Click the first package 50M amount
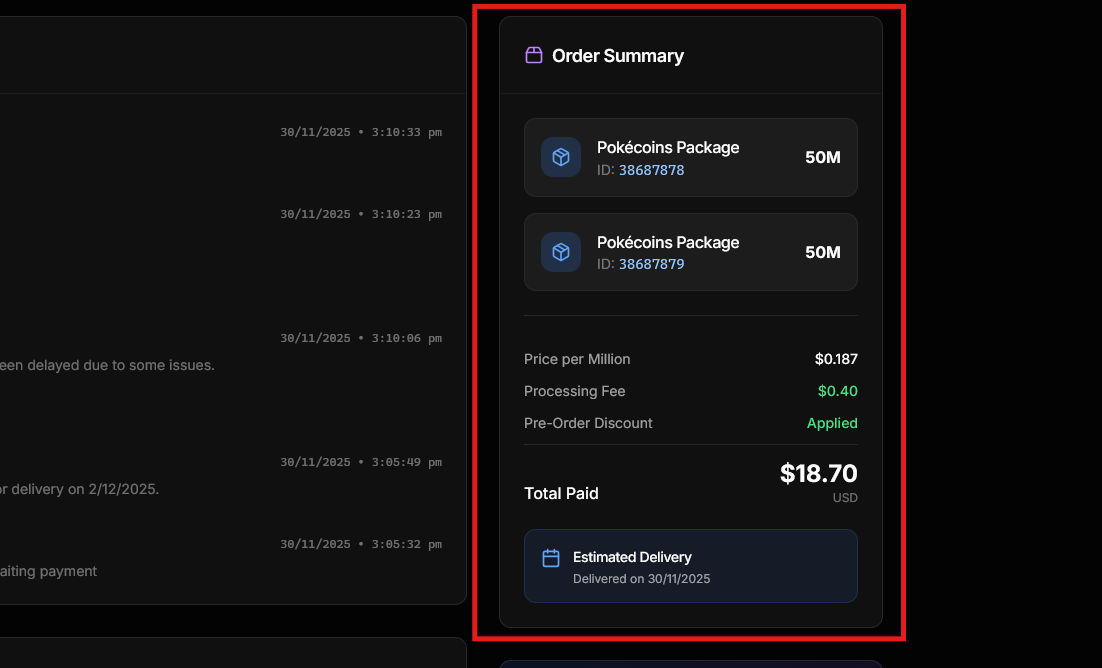Viewport: 1102px width, 668px height. tap(822, 157)
